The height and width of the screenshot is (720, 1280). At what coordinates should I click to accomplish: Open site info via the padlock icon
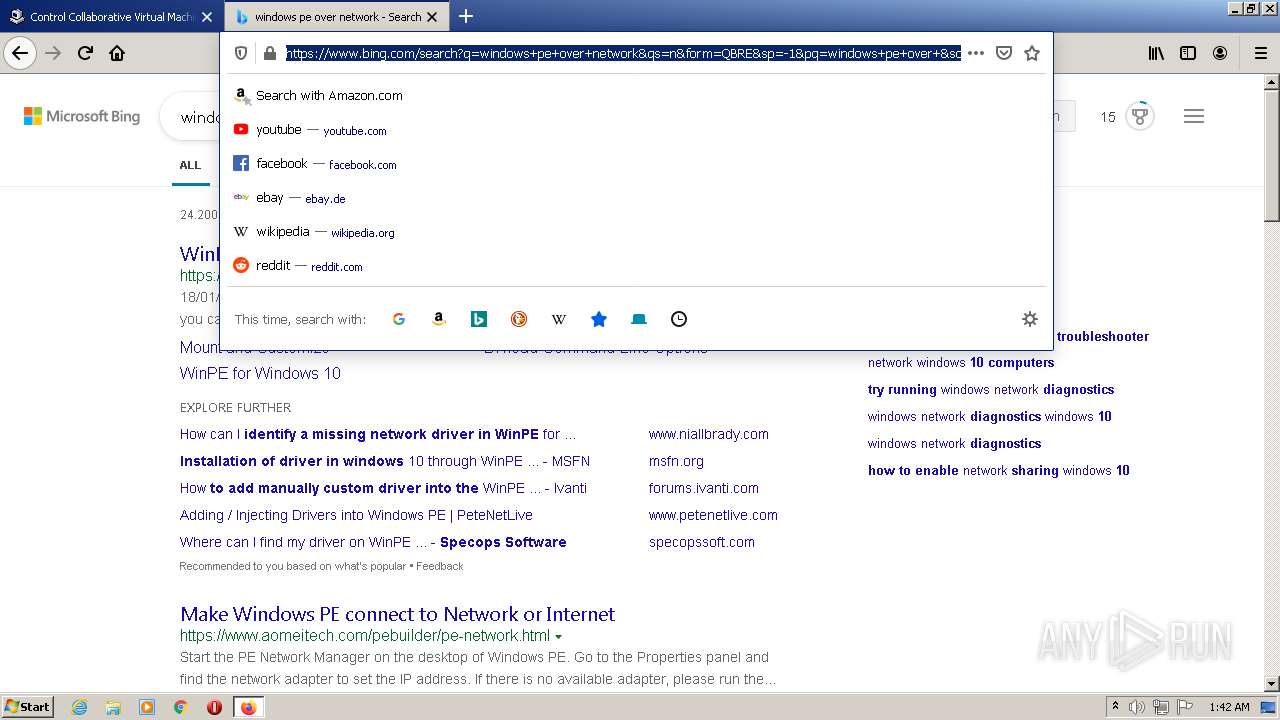[269, 53]
